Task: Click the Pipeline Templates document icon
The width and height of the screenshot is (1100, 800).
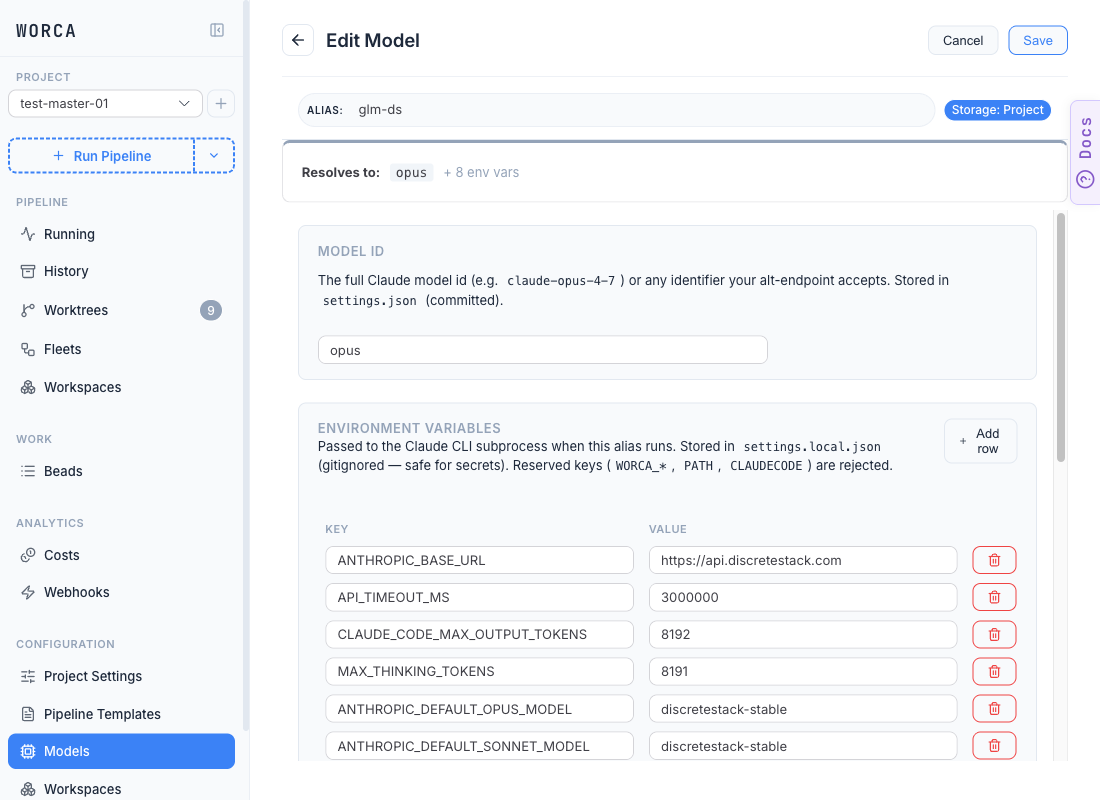Action: (28, 714)
